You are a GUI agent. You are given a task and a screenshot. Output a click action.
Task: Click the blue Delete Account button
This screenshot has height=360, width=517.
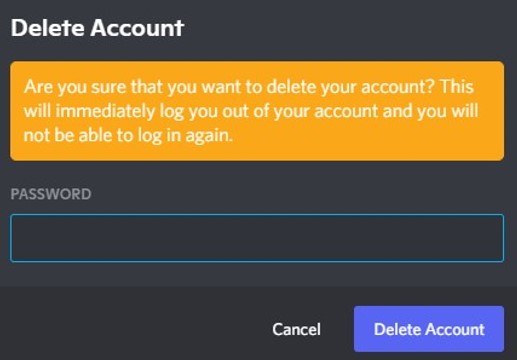coord(429,329)
